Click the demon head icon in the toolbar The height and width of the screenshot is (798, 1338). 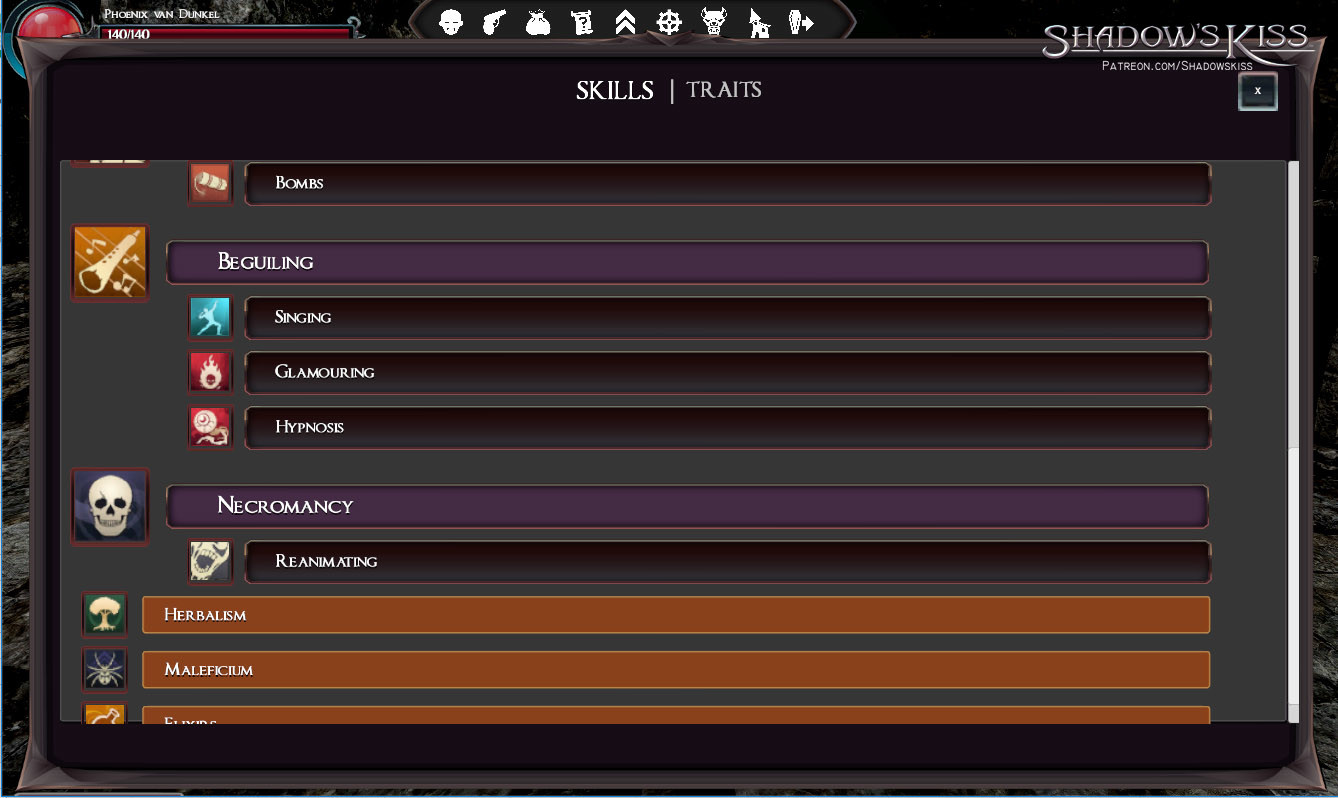click(x=713, y=21)
